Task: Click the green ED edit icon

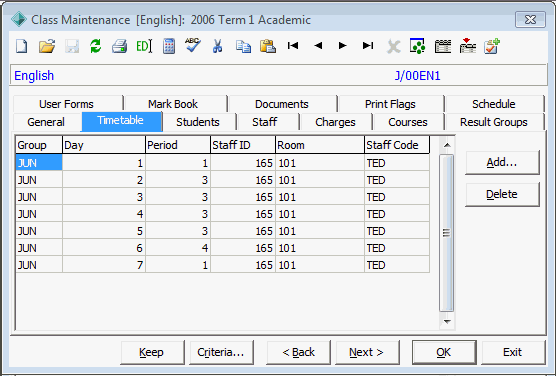Action: 144,46
